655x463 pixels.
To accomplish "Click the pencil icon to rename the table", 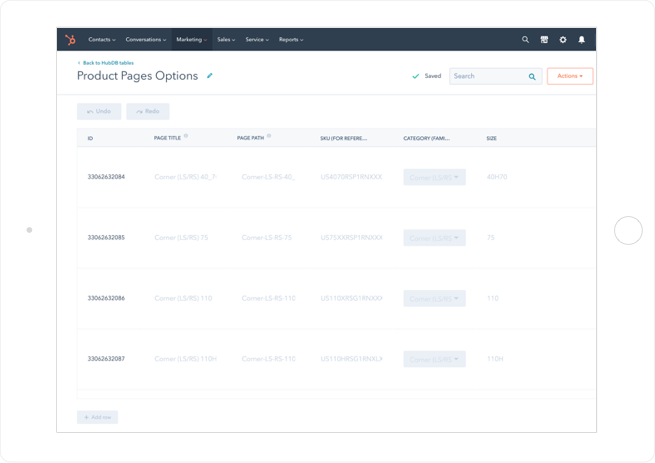I will click(x=210, y=76).
